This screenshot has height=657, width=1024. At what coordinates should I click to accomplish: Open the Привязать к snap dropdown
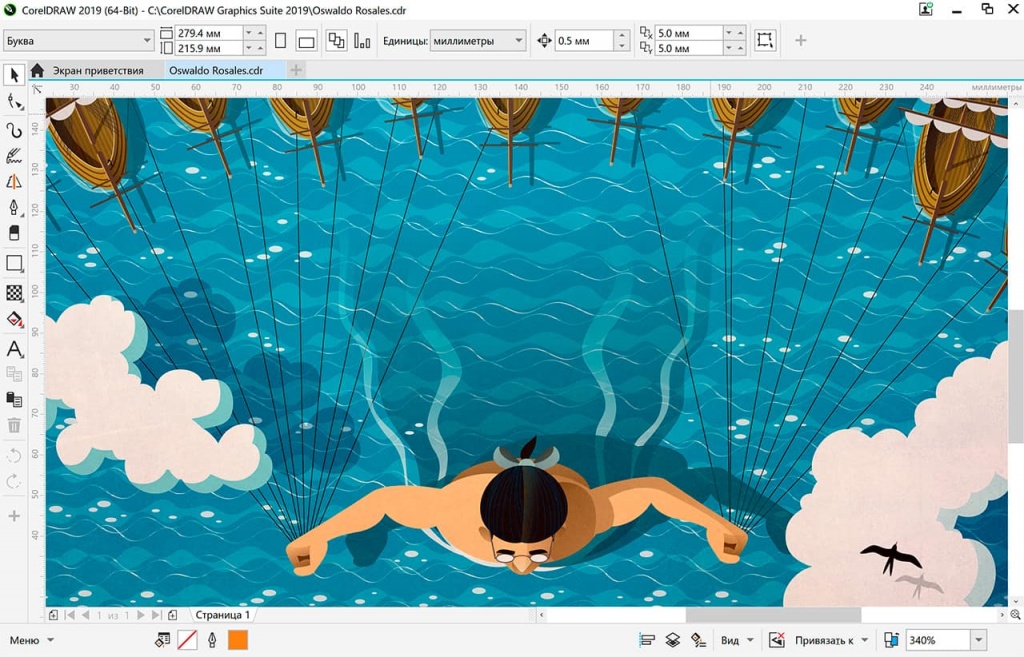coord(831,640)
